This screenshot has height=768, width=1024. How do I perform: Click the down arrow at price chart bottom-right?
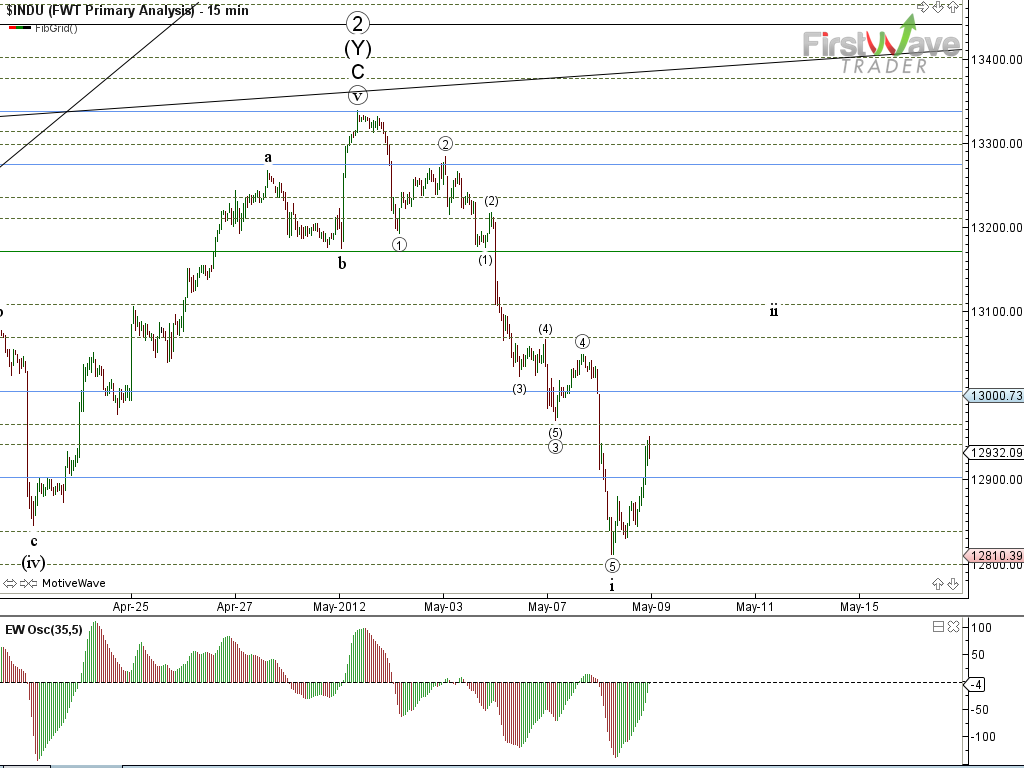click(953, 583)
